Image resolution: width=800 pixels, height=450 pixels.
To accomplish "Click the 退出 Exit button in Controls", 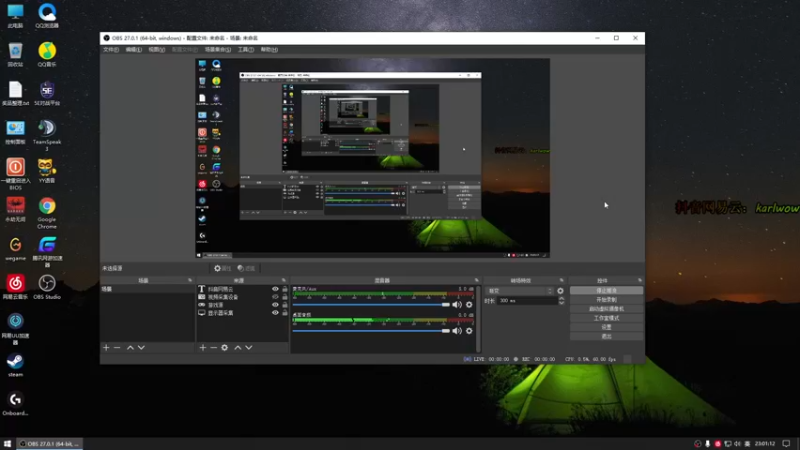I will [606, 336].
